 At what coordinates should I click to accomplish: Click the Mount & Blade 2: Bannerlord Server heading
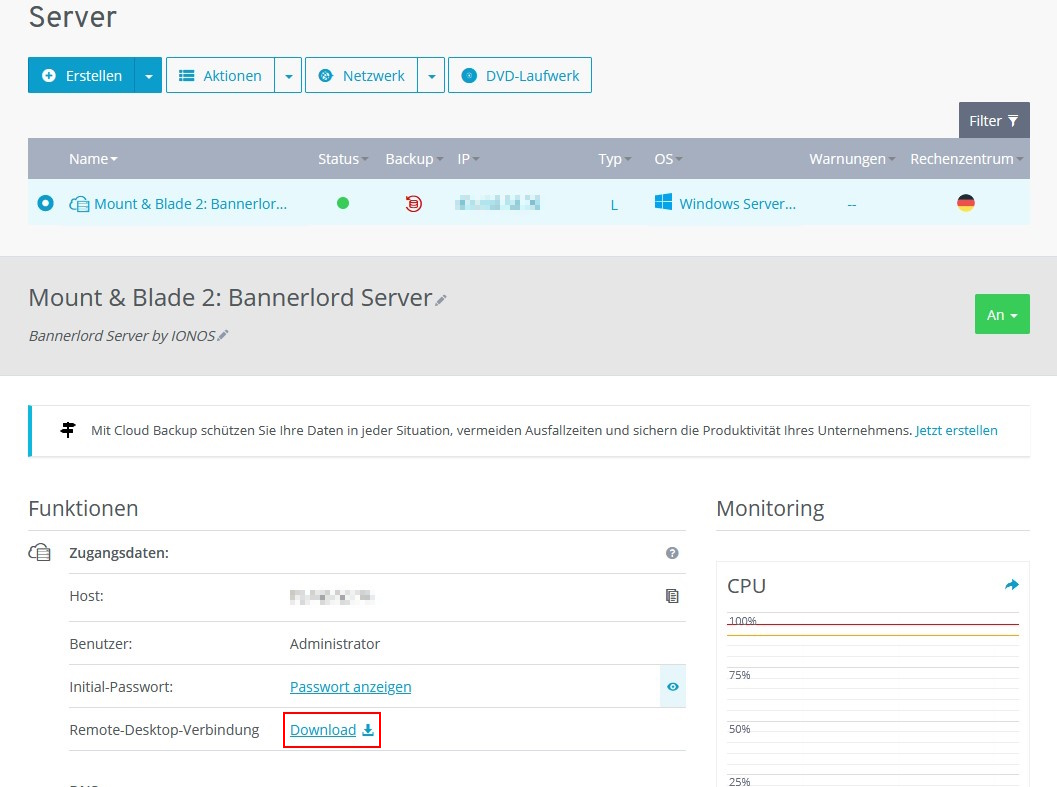coord(230,297)
